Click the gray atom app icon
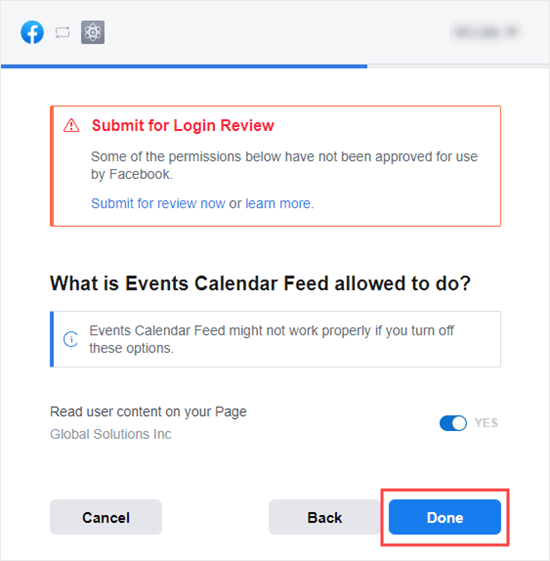The width and height of the screenshot is (550, 561). (93, 32)
